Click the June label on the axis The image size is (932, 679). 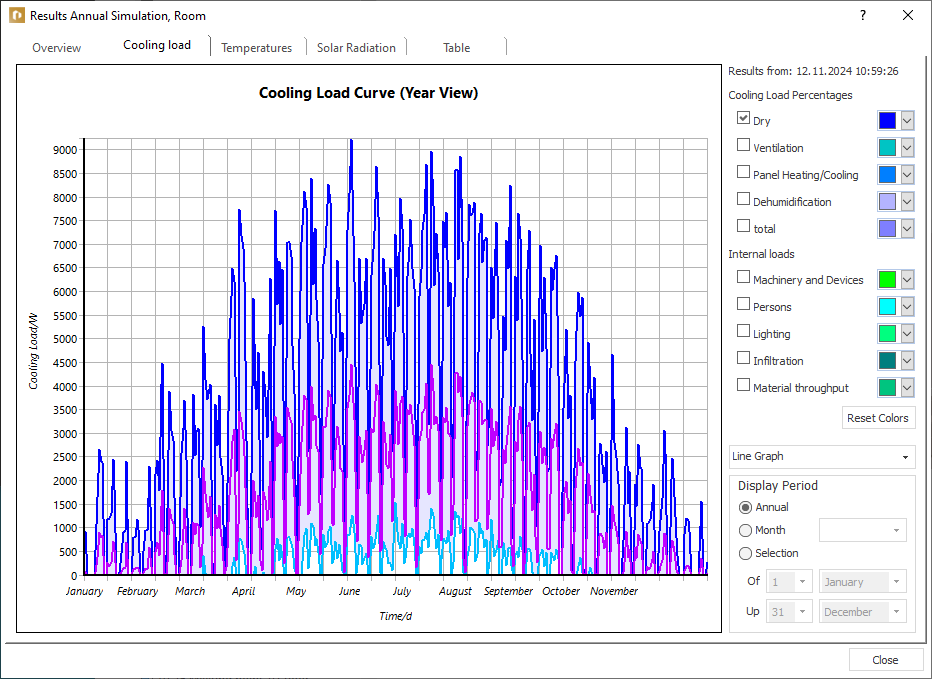coord(350,591)
